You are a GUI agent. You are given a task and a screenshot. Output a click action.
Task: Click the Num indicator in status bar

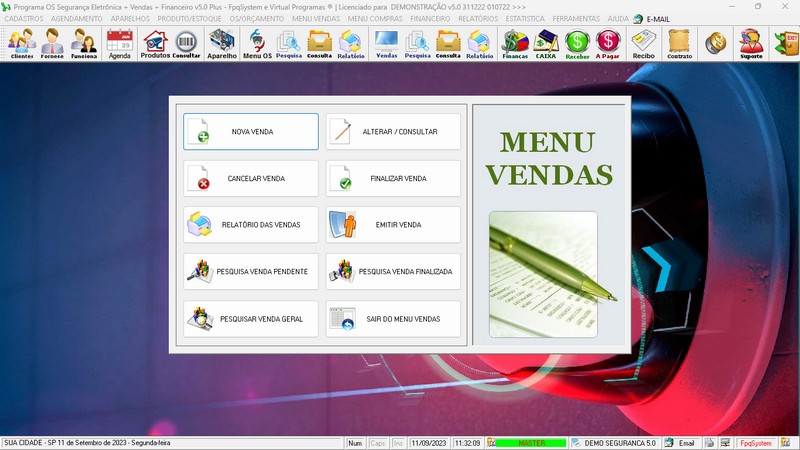355,443
